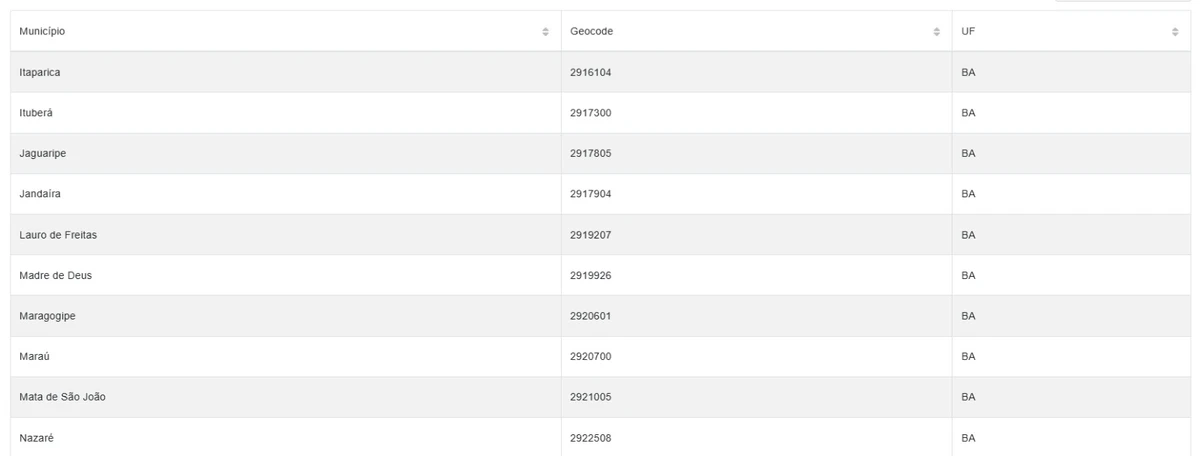Click geocode 2919207 cell
The height and width of the screenshot is (456, 1200).
(x=756, y=235)
